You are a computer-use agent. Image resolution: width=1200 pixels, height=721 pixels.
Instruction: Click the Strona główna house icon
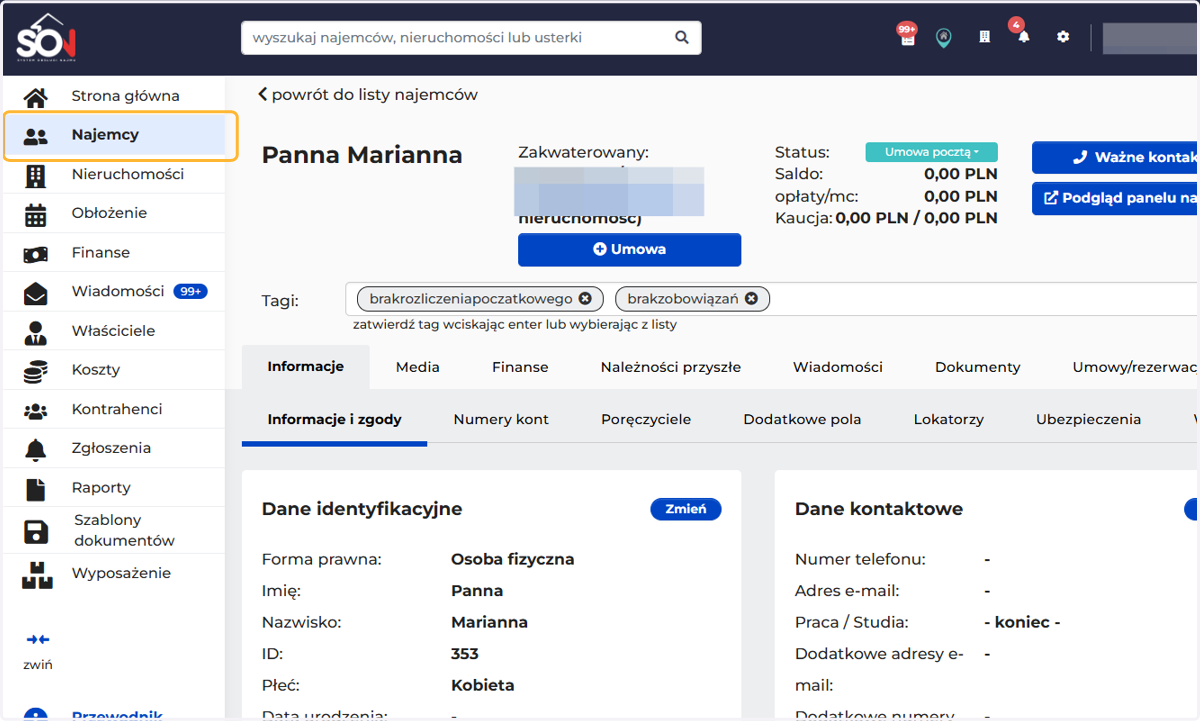pyautogui.click(x=35, y=97)
